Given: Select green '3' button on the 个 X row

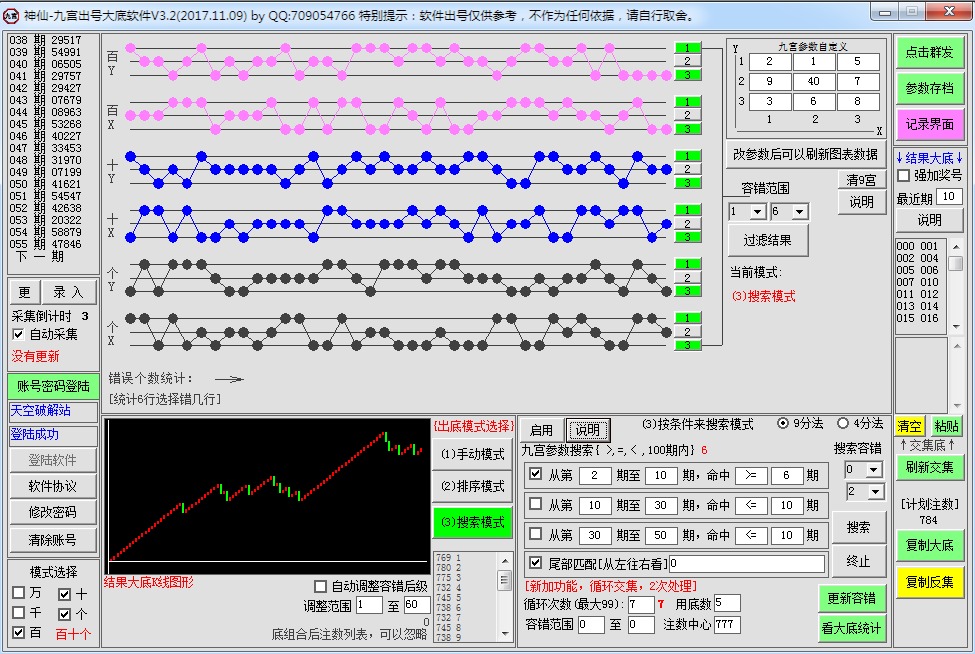Looking at the screenshot, I should coord(687,345).
